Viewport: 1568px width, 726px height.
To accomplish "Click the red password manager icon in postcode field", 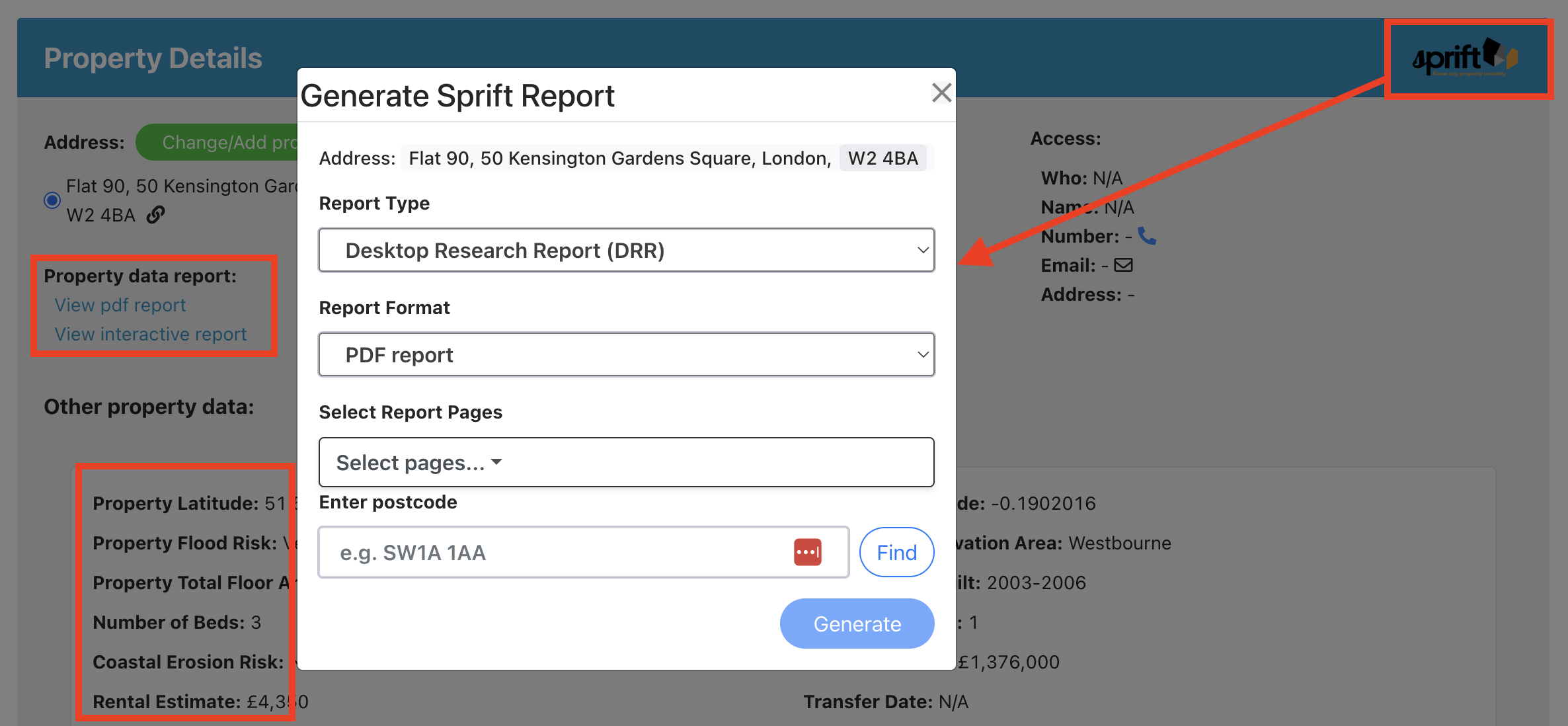I will (x=807, y=552).
